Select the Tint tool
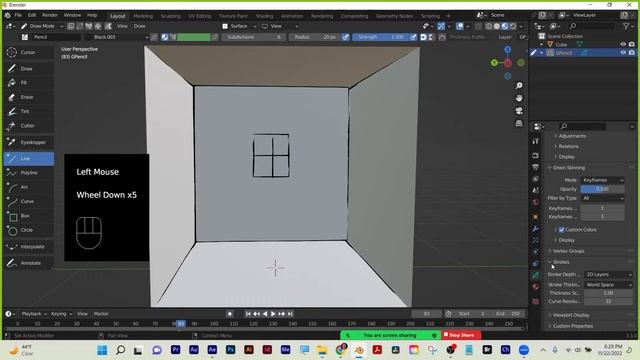Viewport: 640px width, 360px height. point(29,111)
